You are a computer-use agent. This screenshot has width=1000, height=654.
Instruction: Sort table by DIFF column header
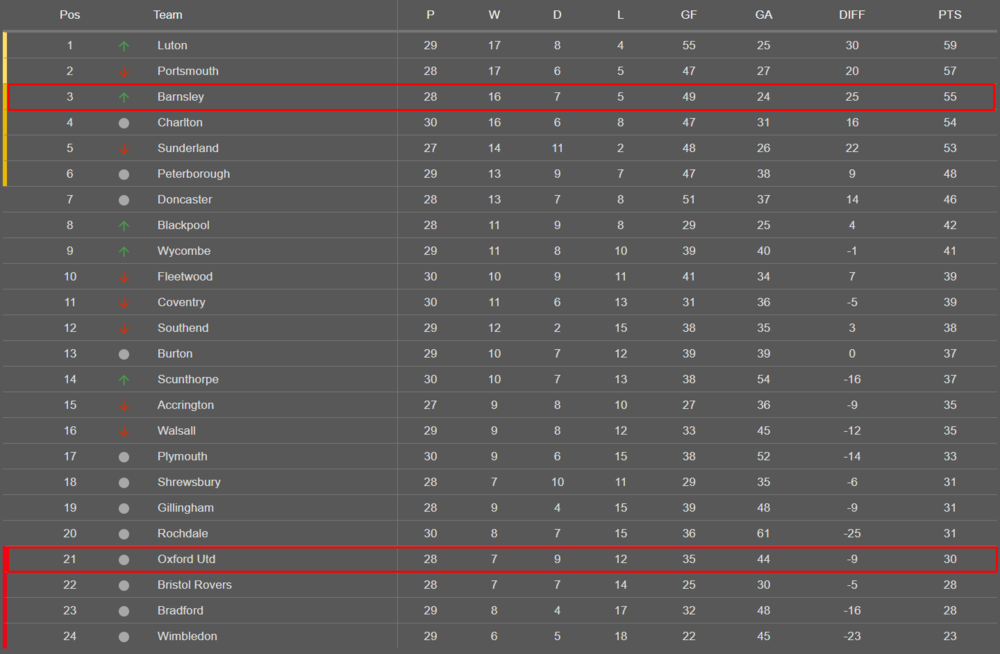pos(851,15)
